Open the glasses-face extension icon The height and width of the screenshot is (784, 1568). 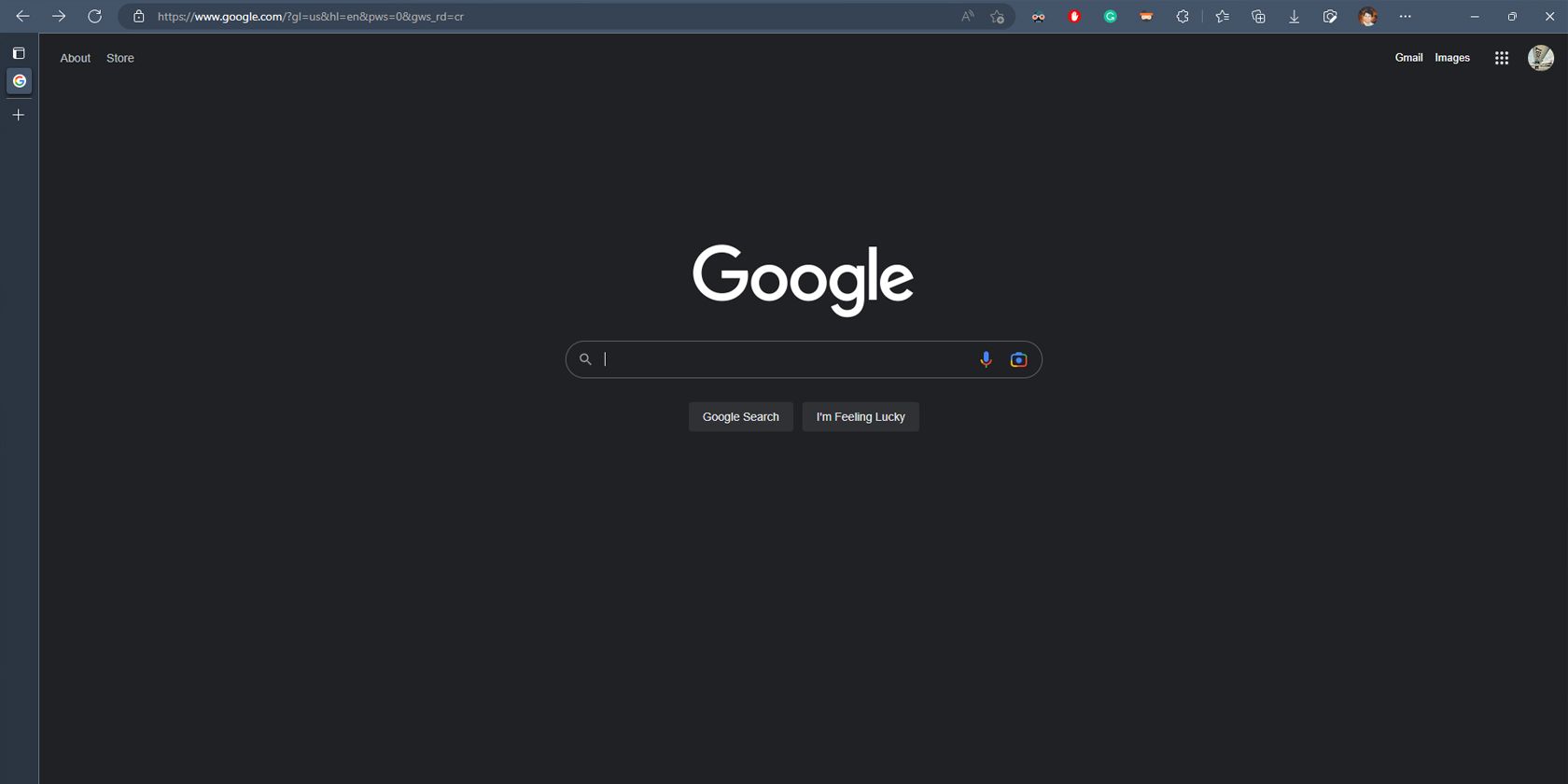(1038, 16)
